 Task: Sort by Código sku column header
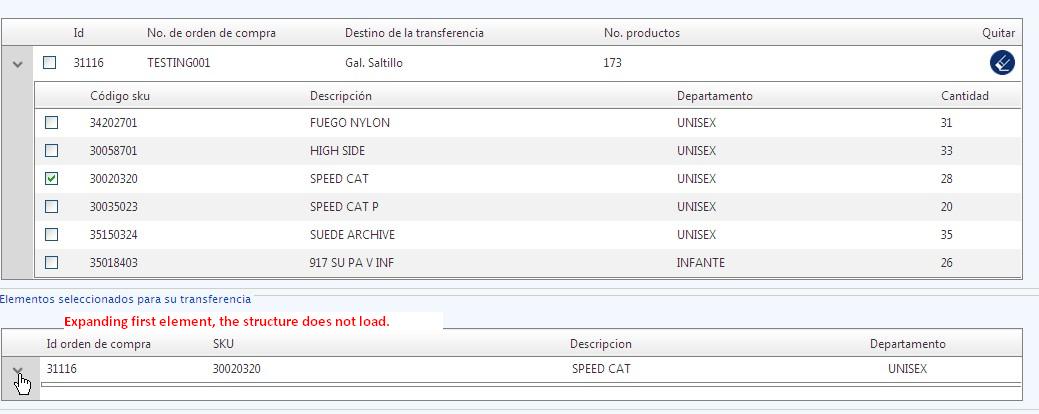click(120, 96)
